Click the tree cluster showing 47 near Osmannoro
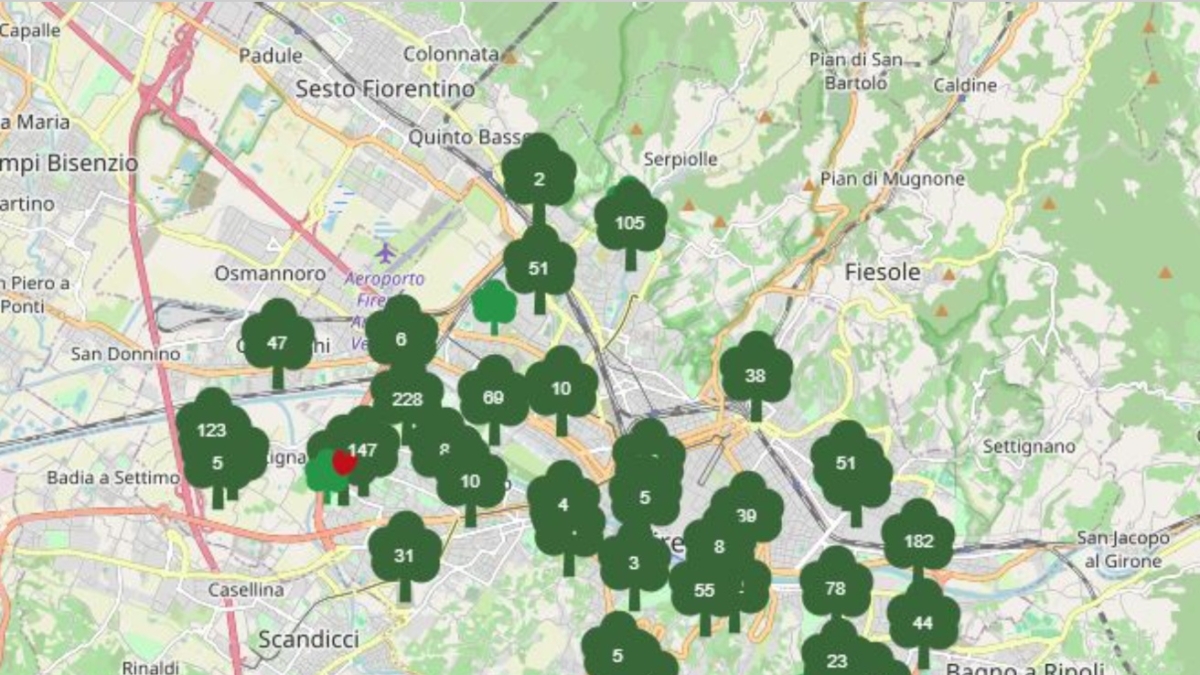The width and height of the screenshot is (1200, 675). tap(277, 343)
